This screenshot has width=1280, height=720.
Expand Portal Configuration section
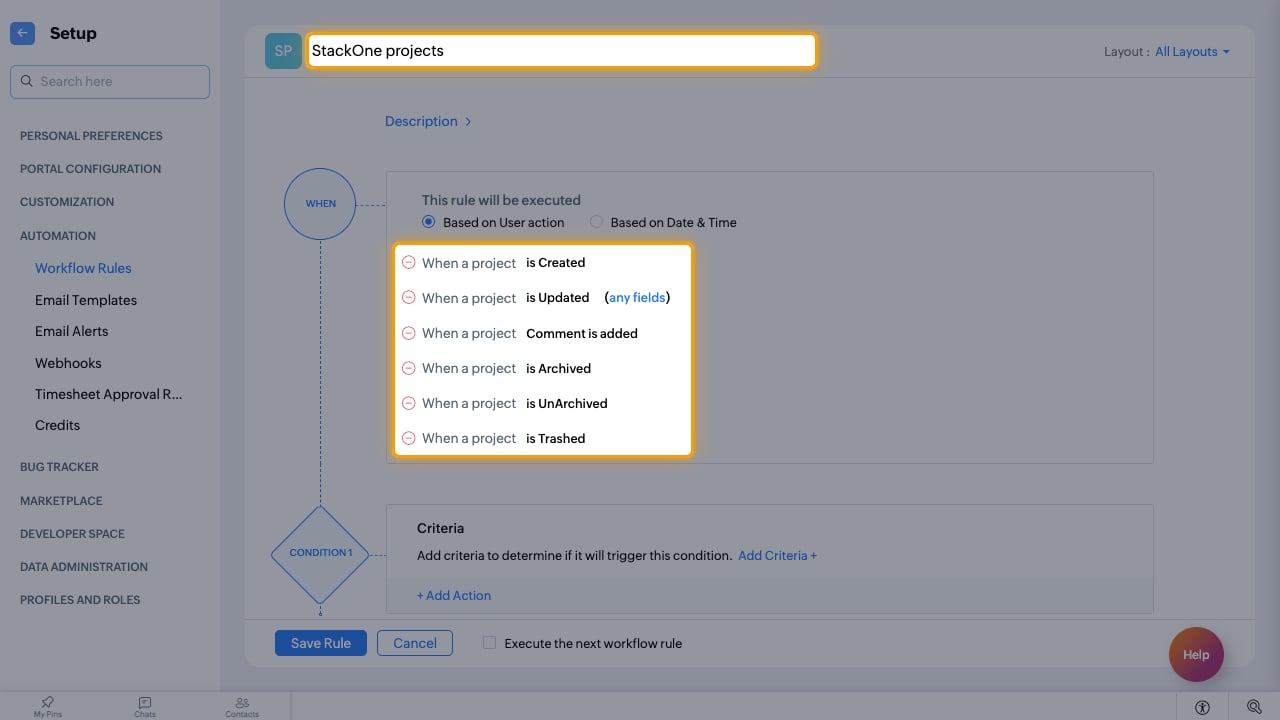coord(90,169)
